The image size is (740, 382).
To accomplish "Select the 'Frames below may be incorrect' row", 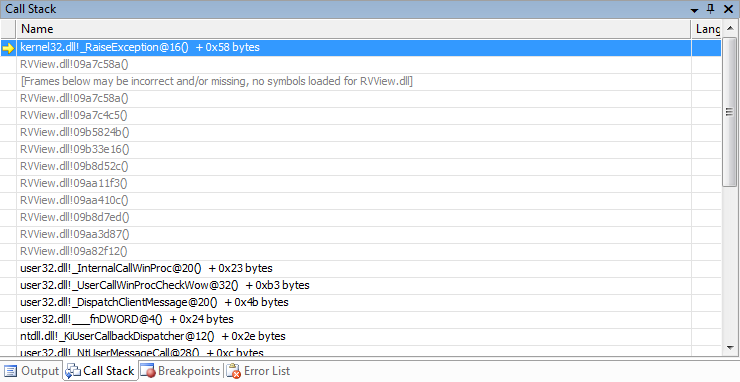I will click(361, 81).
